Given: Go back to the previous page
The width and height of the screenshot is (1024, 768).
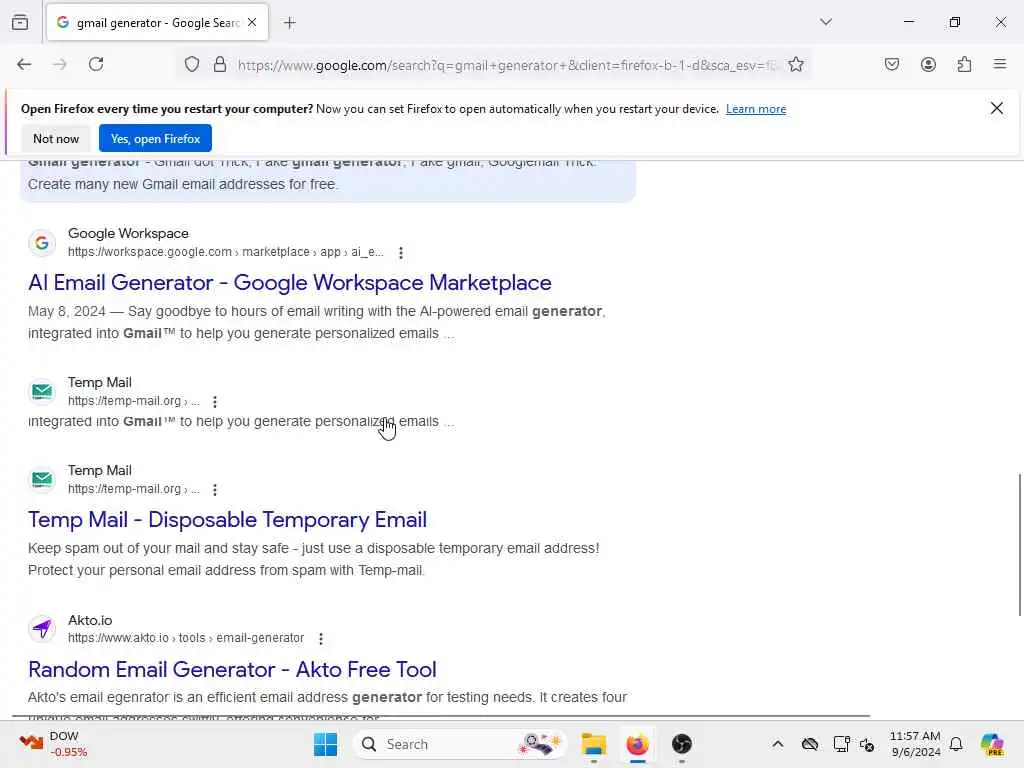Looking at the screenshot, I should (x=24, y=64).
